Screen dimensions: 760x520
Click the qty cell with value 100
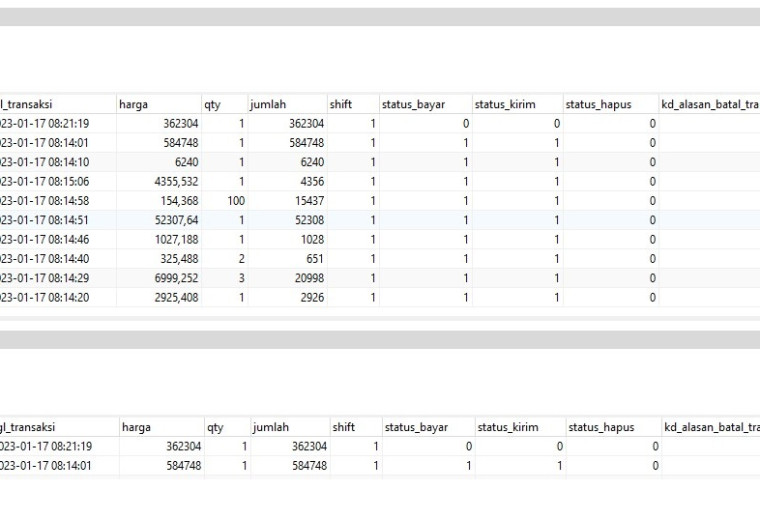(224, 201)
